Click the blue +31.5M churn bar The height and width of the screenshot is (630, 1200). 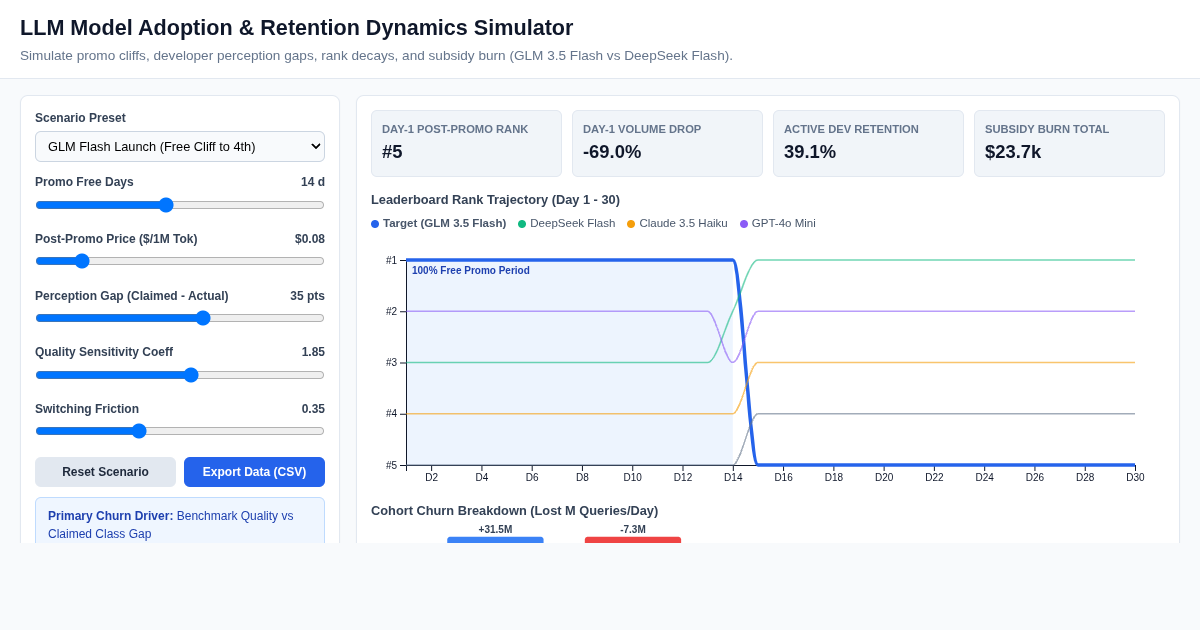(x=495, y=540)
